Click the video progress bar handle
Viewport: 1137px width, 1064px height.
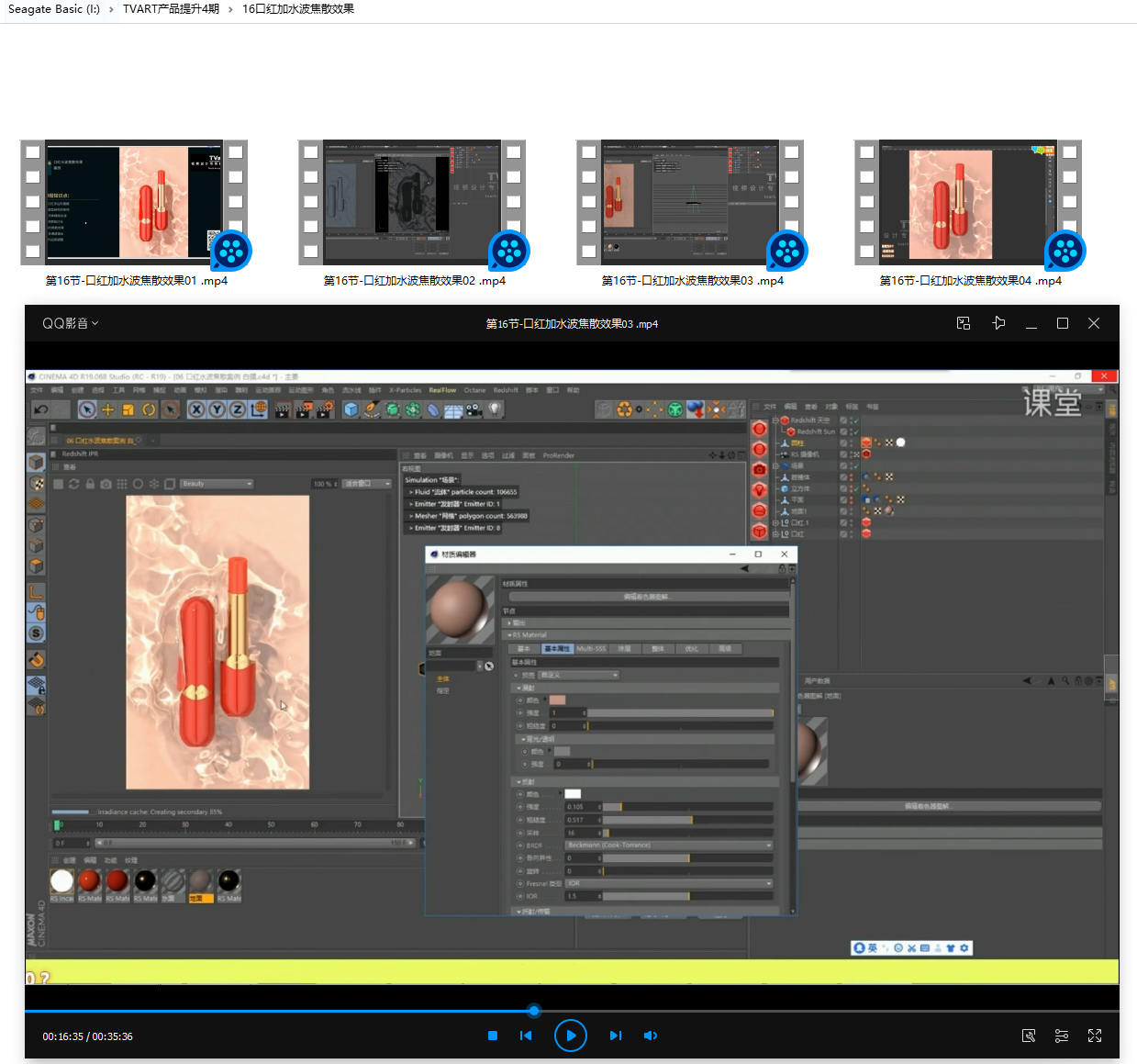(x=534, y=1011)
